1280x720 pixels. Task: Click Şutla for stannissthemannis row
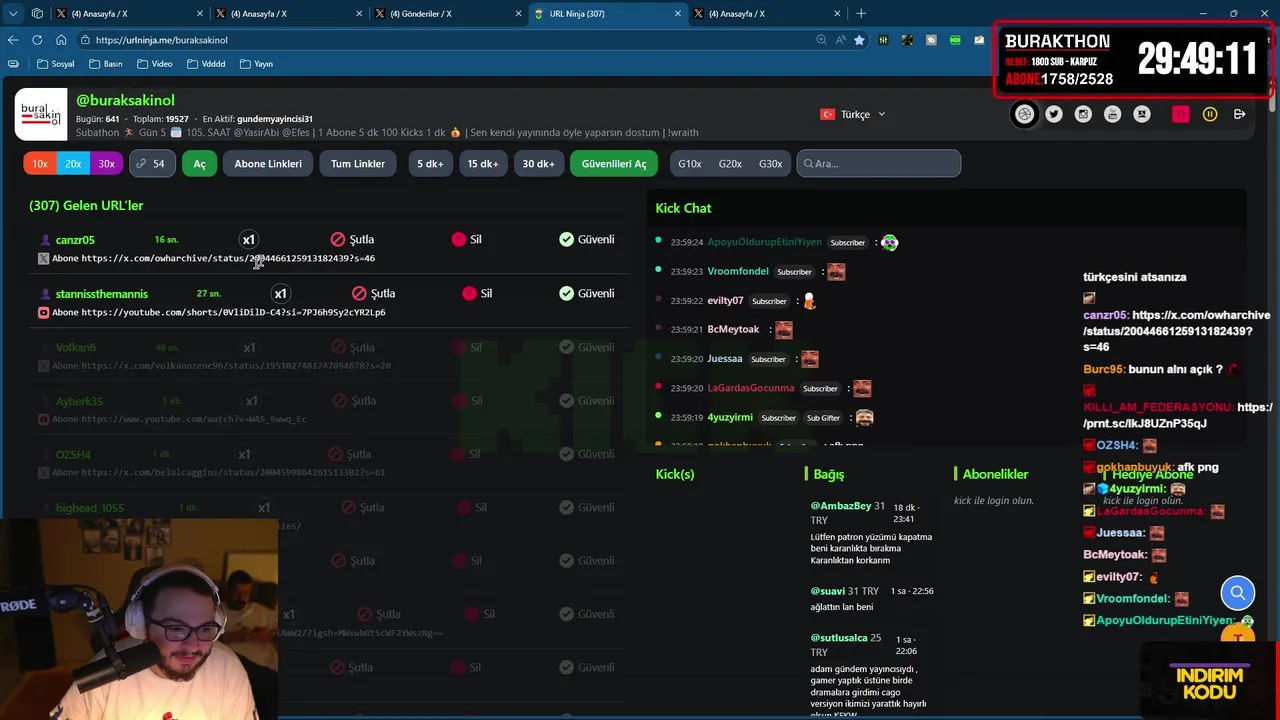pos(373,293)
